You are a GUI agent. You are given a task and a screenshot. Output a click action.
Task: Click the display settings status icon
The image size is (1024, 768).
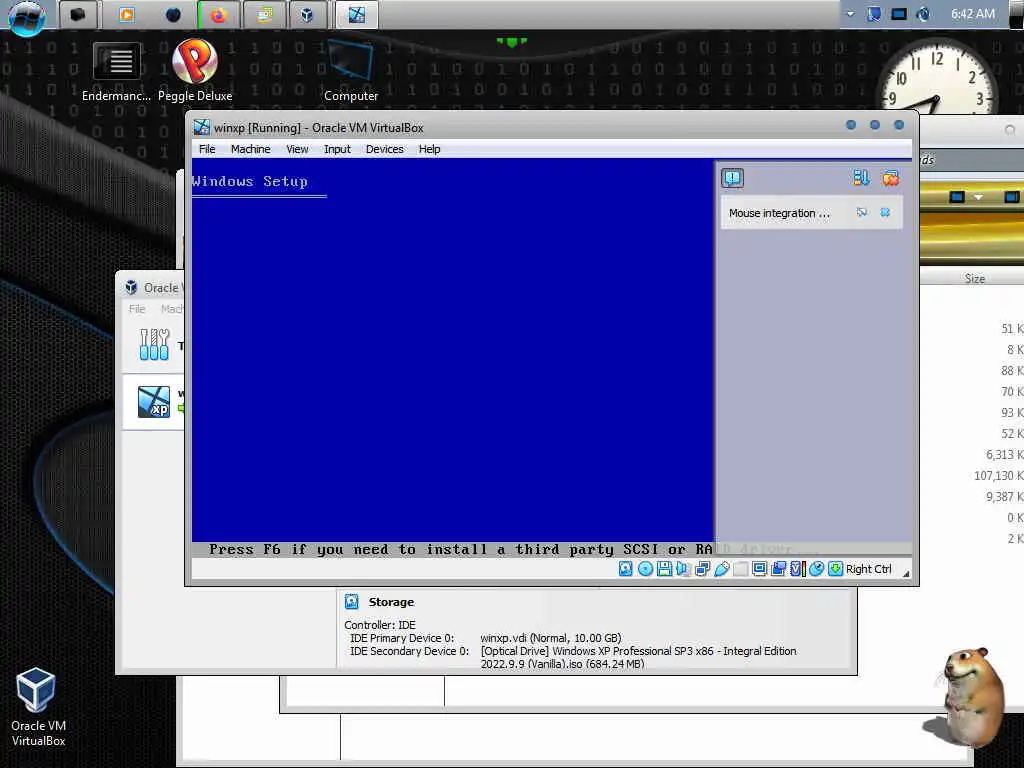coord(759,569)
